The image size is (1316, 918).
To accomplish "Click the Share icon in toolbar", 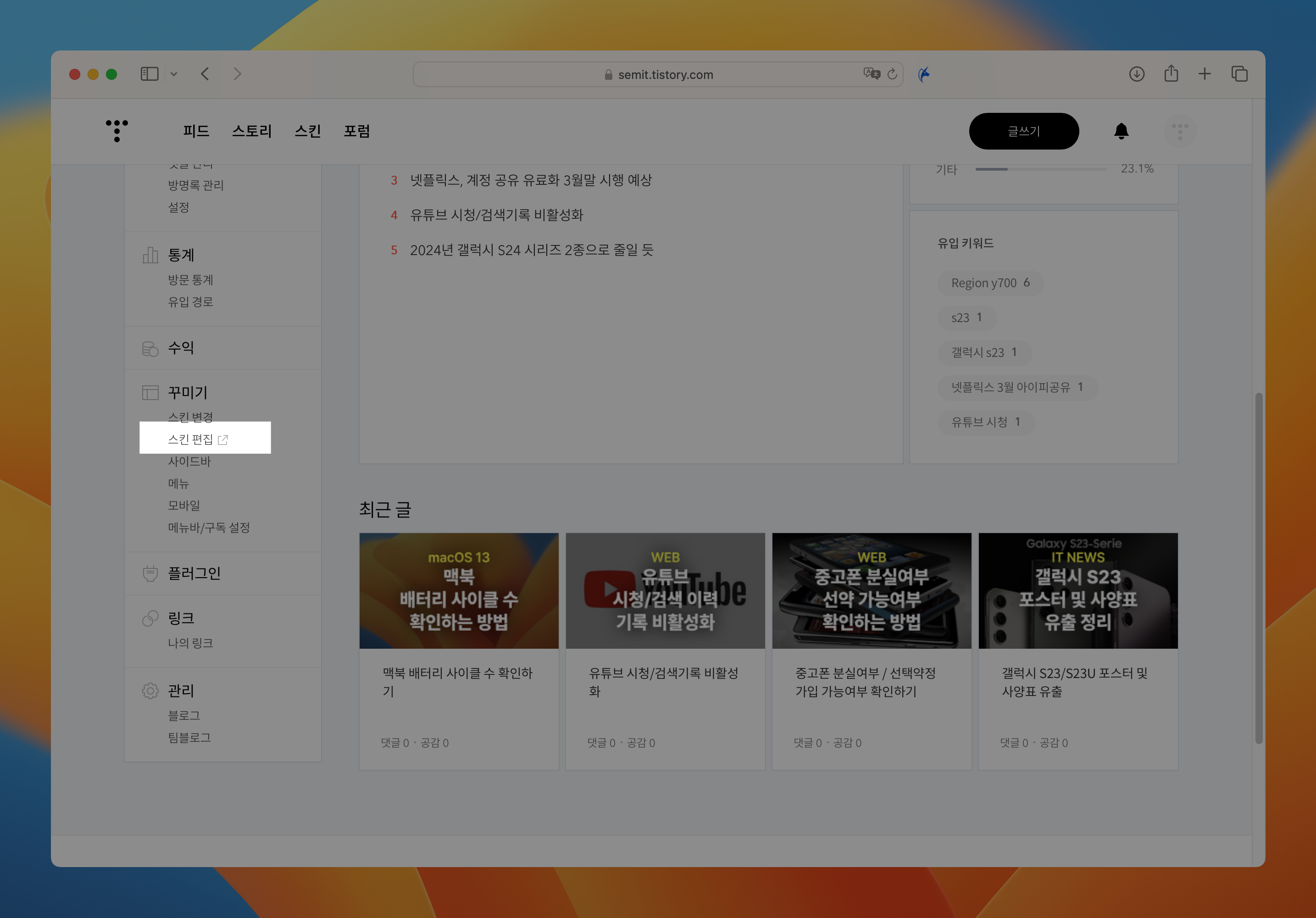I will 1171,74.
